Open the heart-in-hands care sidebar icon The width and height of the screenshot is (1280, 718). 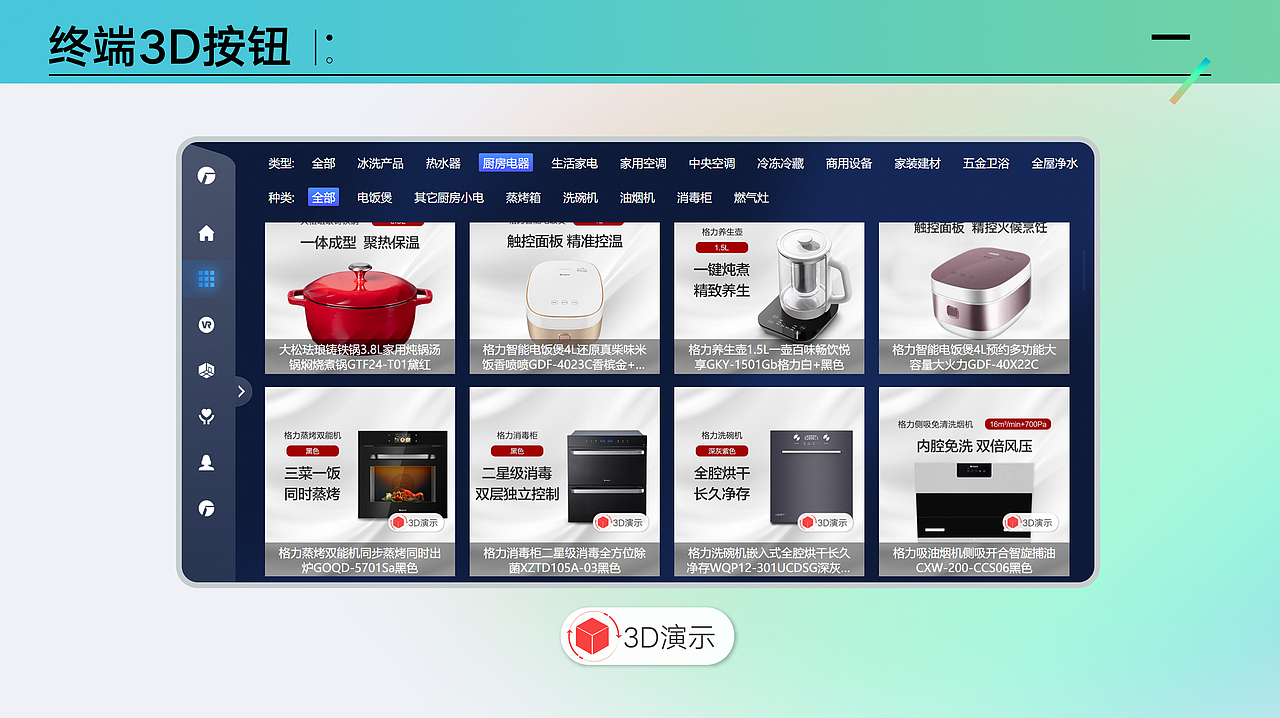pyautogui.click(x=207, y=416)
